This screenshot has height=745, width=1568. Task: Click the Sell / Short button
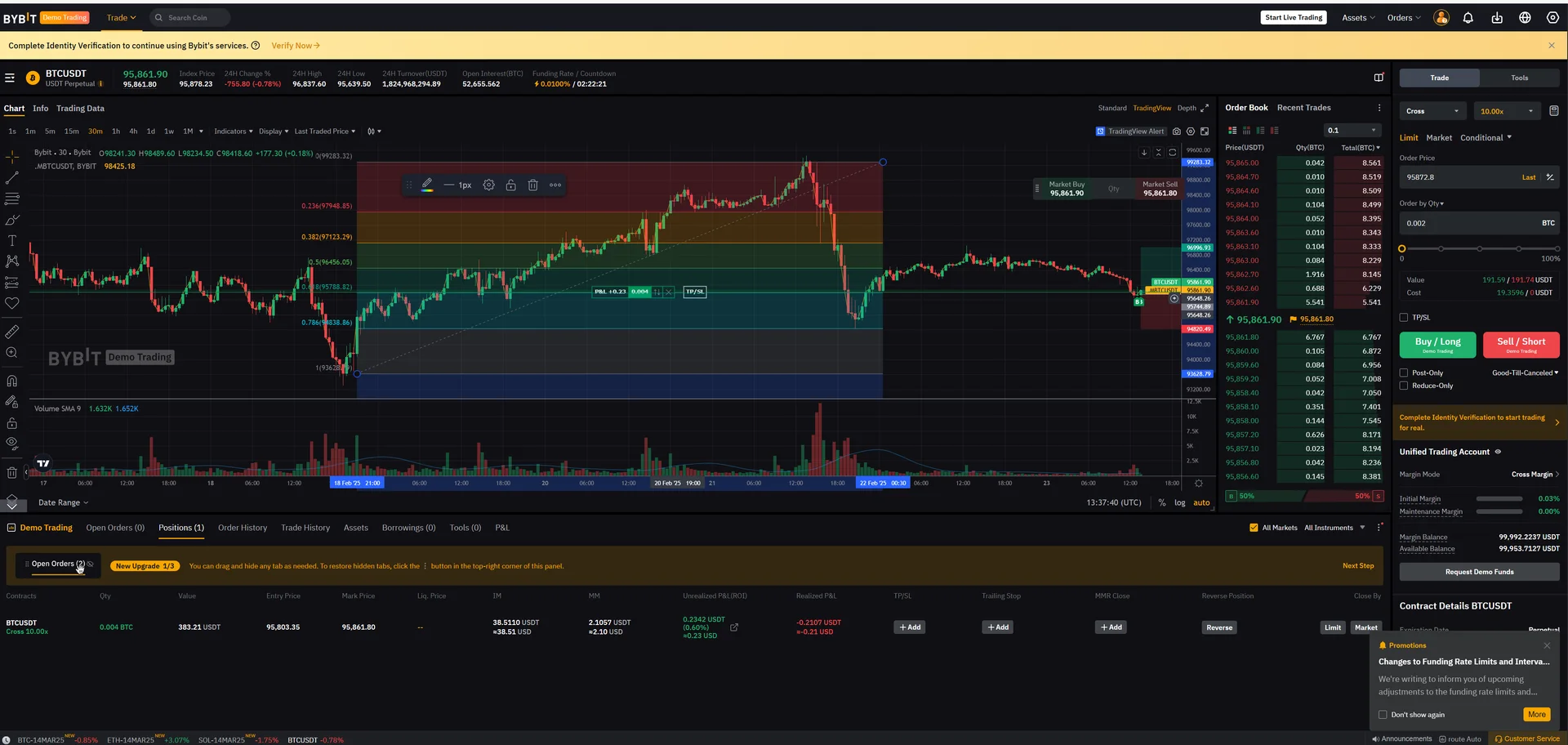(1521, 345)
